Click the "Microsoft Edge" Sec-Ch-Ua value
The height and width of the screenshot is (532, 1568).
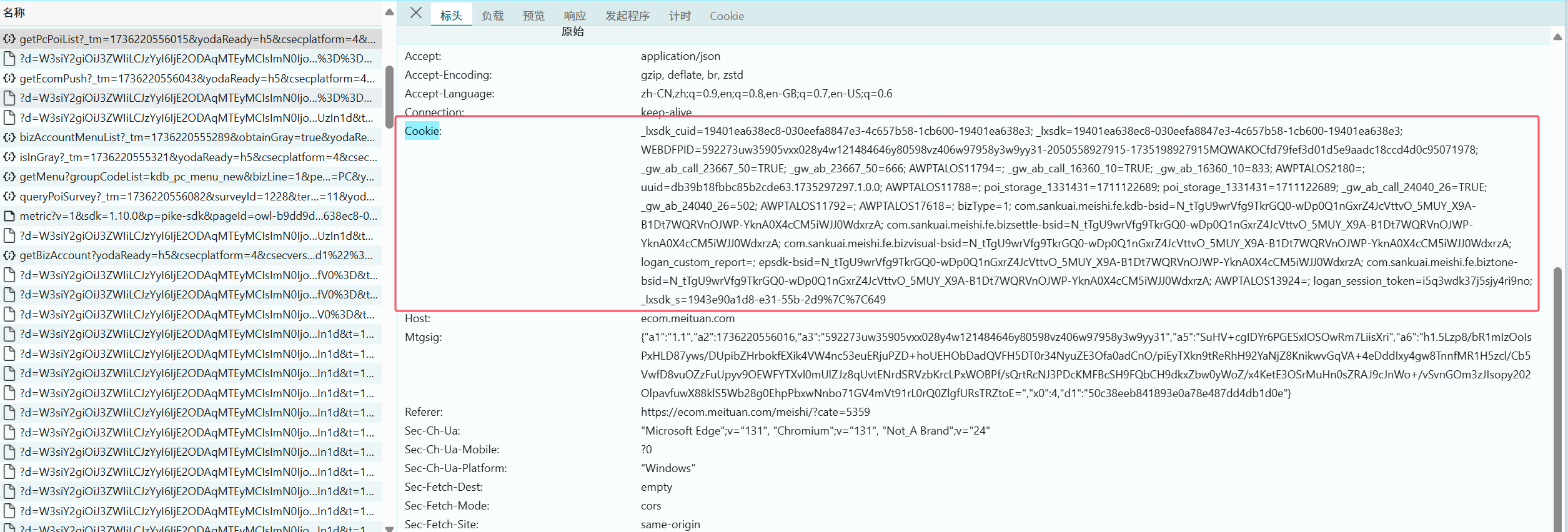click(x=815, y=431)
